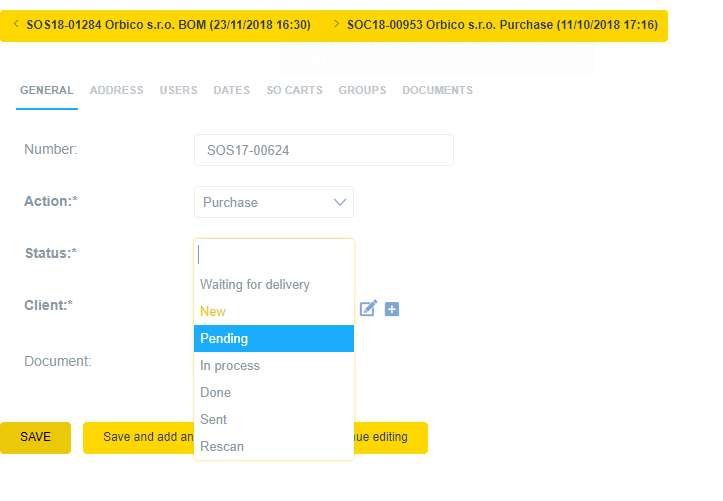Select Sent status option
Screen dimensions: 723x501
tap(214, 420)
